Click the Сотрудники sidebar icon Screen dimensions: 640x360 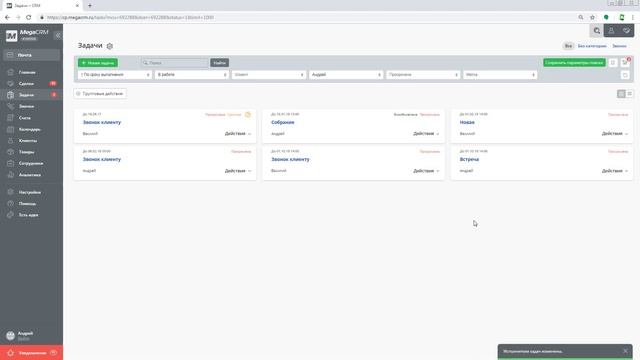[x=11, y=163]
